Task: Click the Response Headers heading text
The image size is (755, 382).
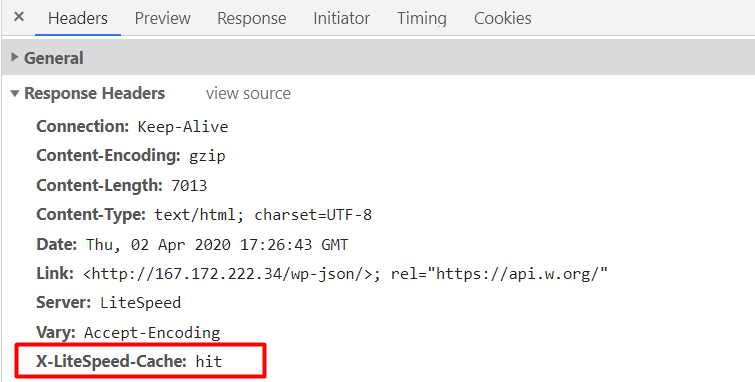Action: pos(95,93)
